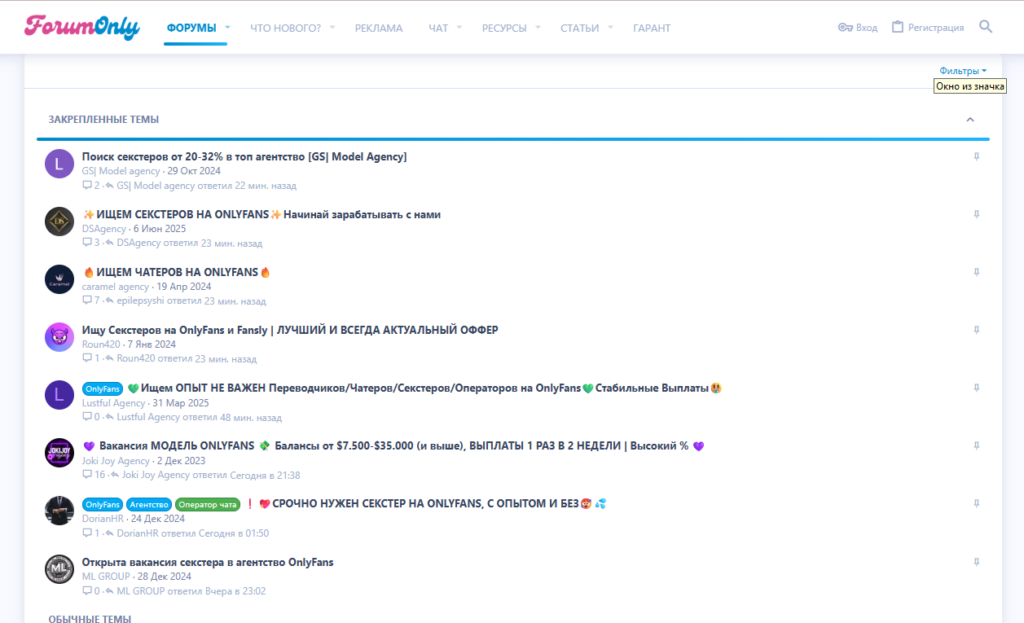Open the ГАРАНТ page

652,28
